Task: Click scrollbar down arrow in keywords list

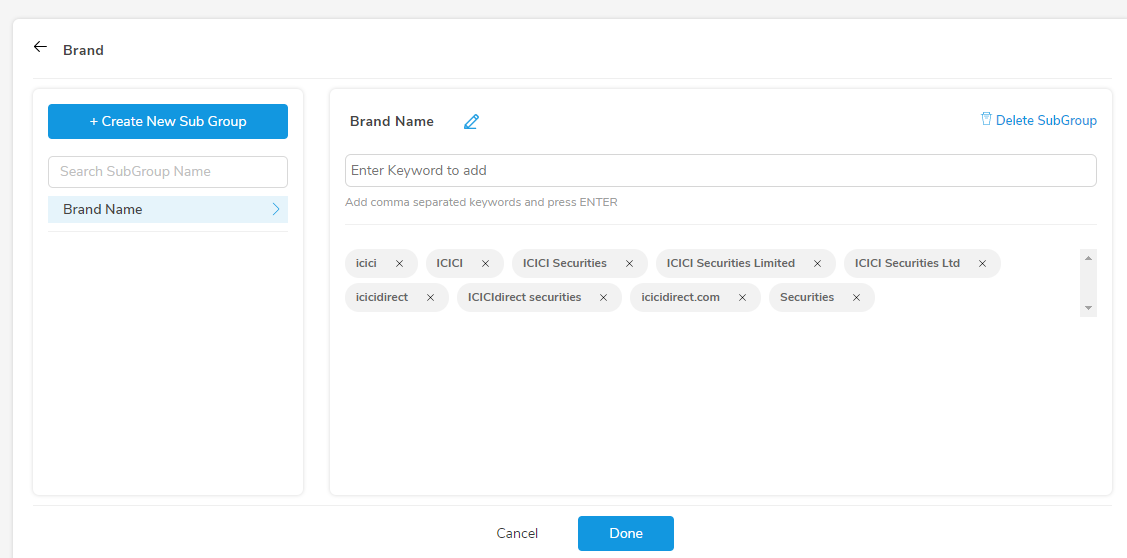Action: point(1088,308)
